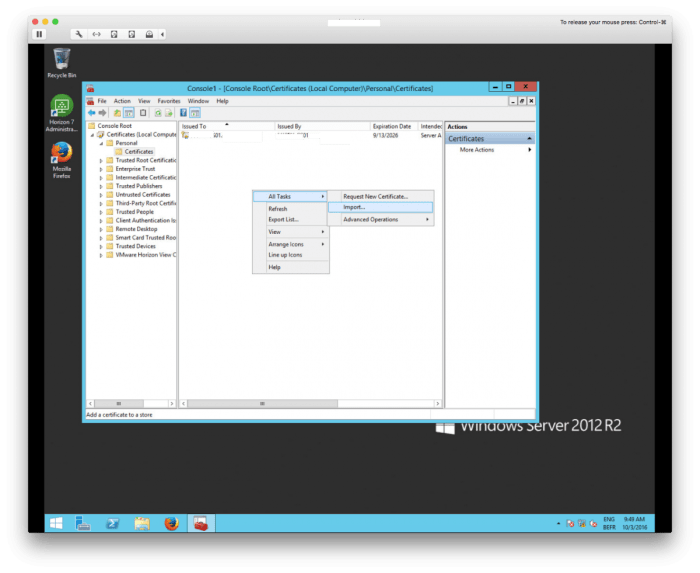The image size is (700, 573).
Task: Click the Up One Level folder icon
Action: click(117, 113)
